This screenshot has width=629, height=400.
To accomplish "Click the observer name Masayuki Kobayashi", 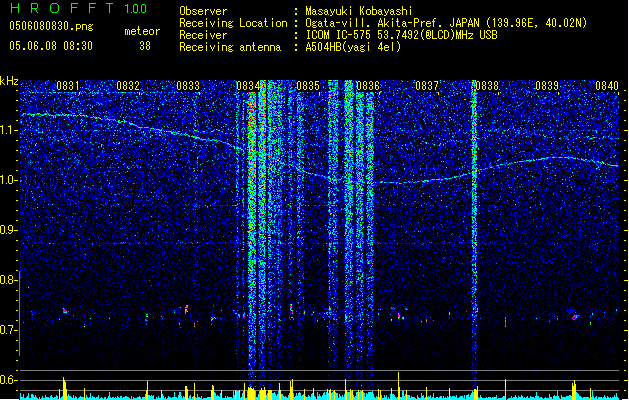I will tap(359, 11).
